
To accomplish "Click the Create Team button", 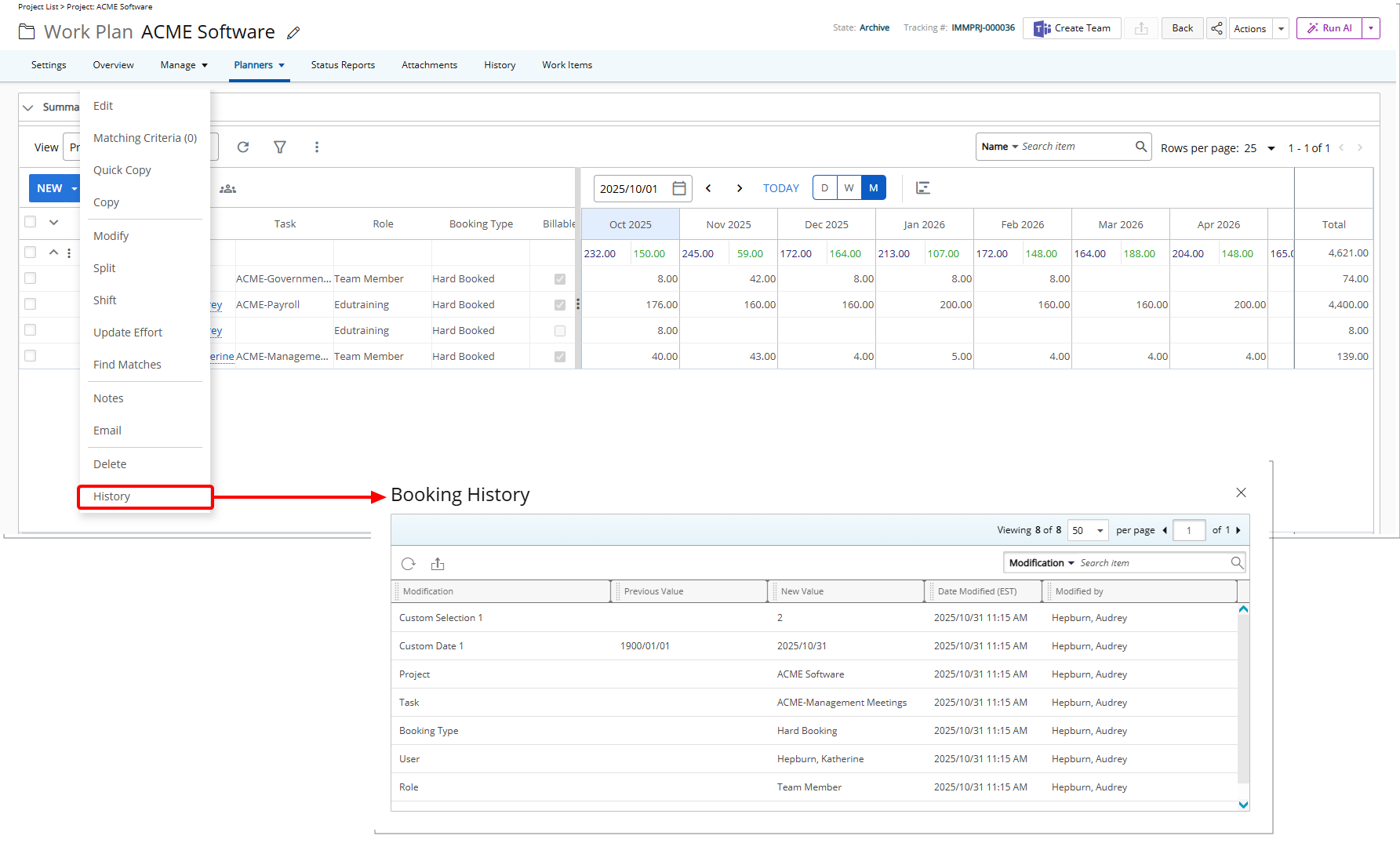I will [x=1072, y=28].
